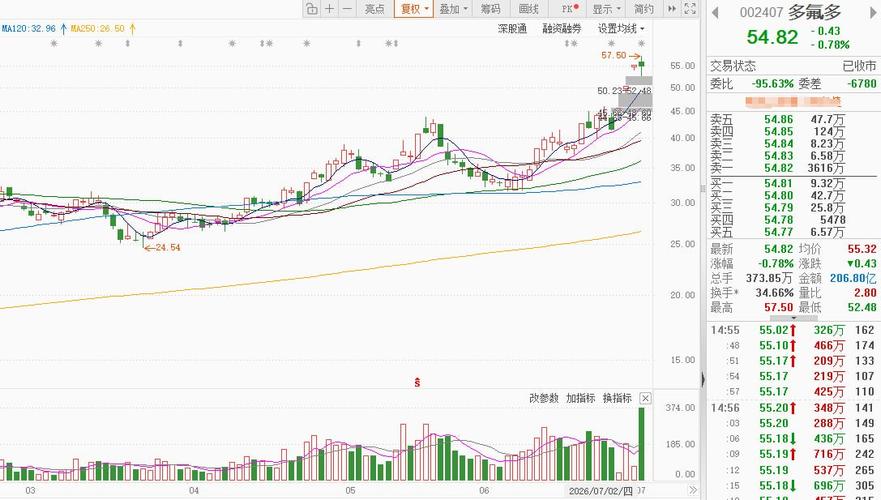Click the PK compare button
Viewport: 881px width, 500px height.
569,8
